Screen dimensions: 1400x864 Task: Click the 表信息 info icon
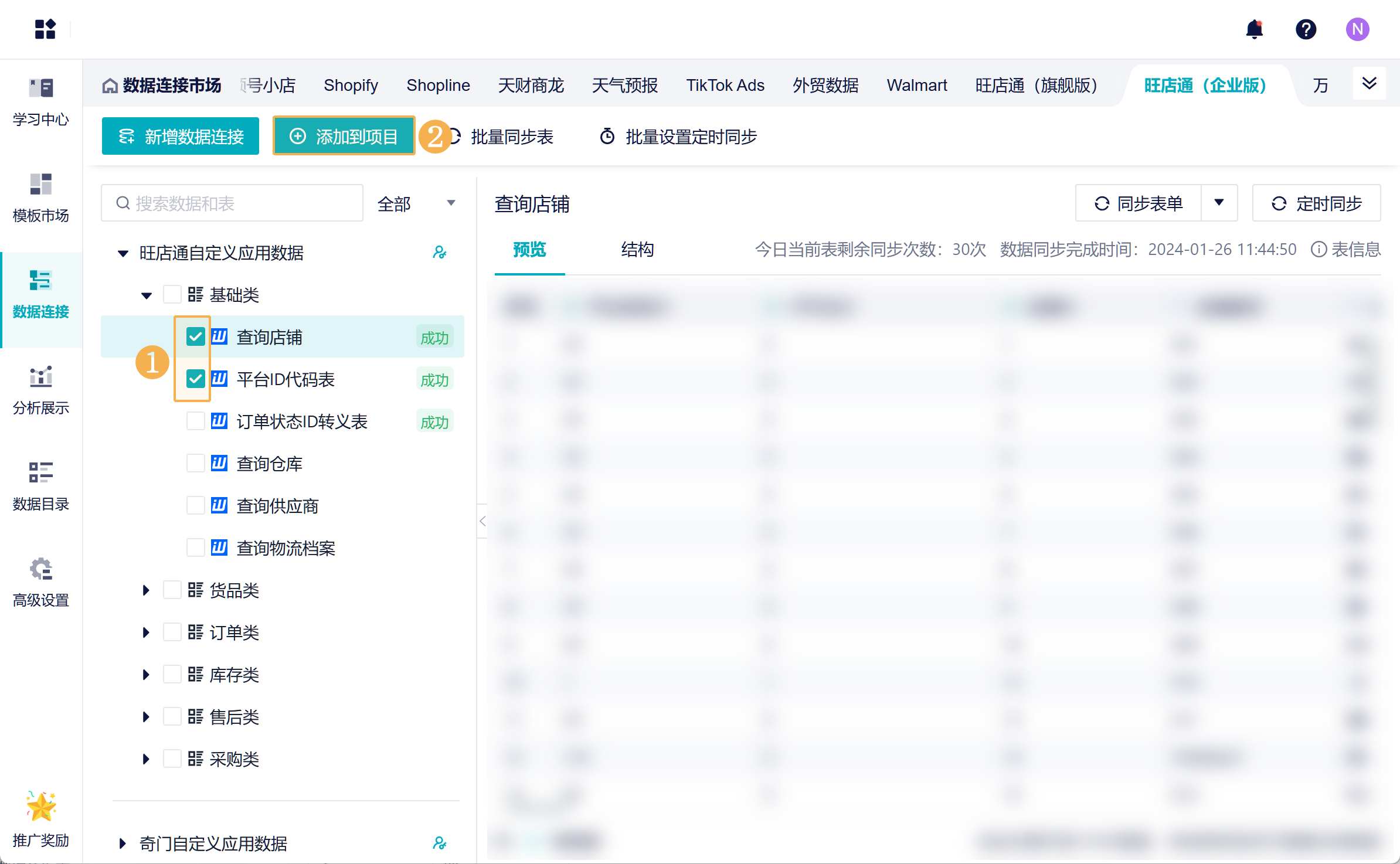point(1319,250)
